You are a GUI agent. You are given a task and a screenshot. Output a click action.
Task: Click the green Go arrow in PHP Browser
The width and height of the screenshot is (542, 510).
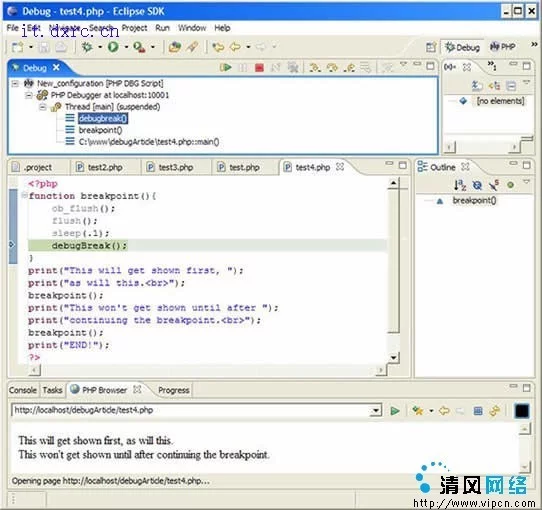pos(394,411)
